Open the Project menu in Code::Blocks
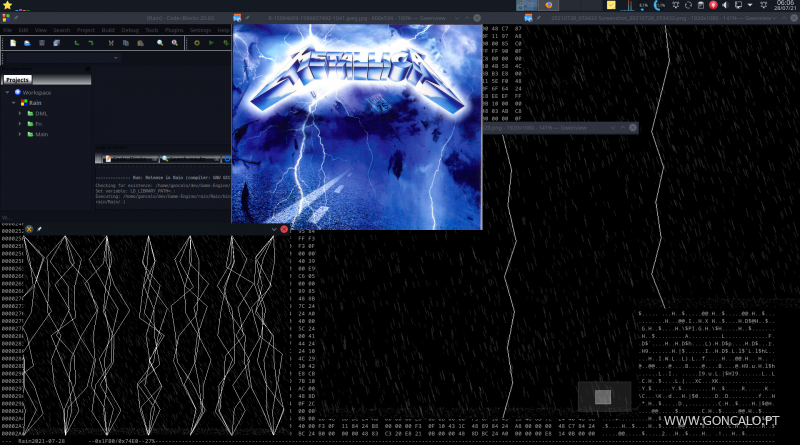800x445 pixels. pos(86,30)
